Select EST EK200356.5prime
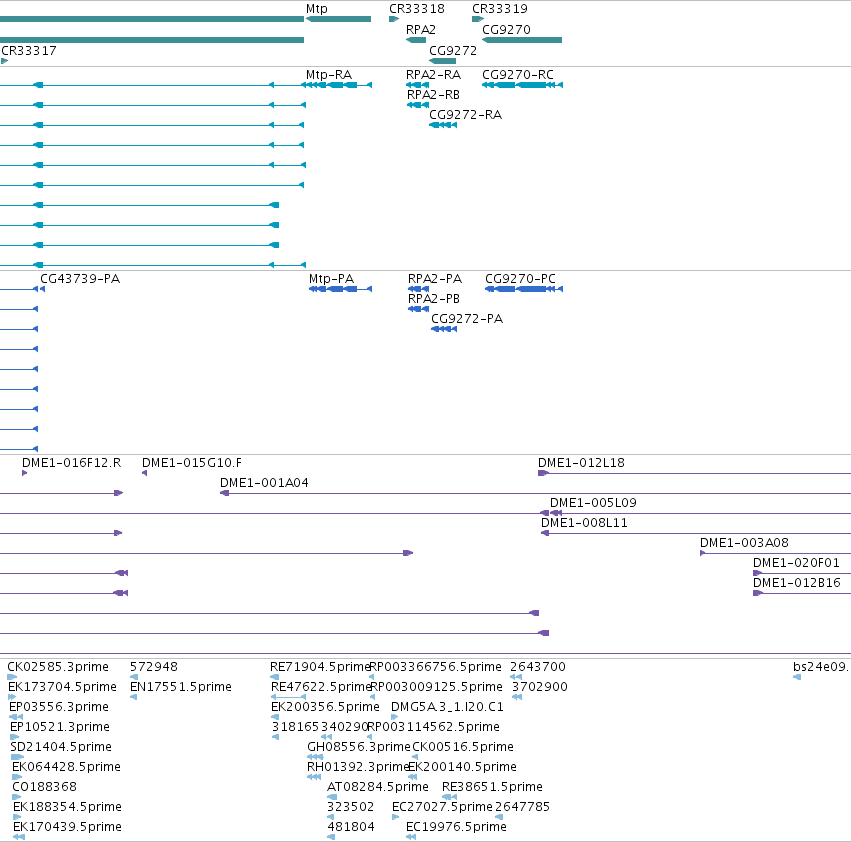 click(325, 707)
